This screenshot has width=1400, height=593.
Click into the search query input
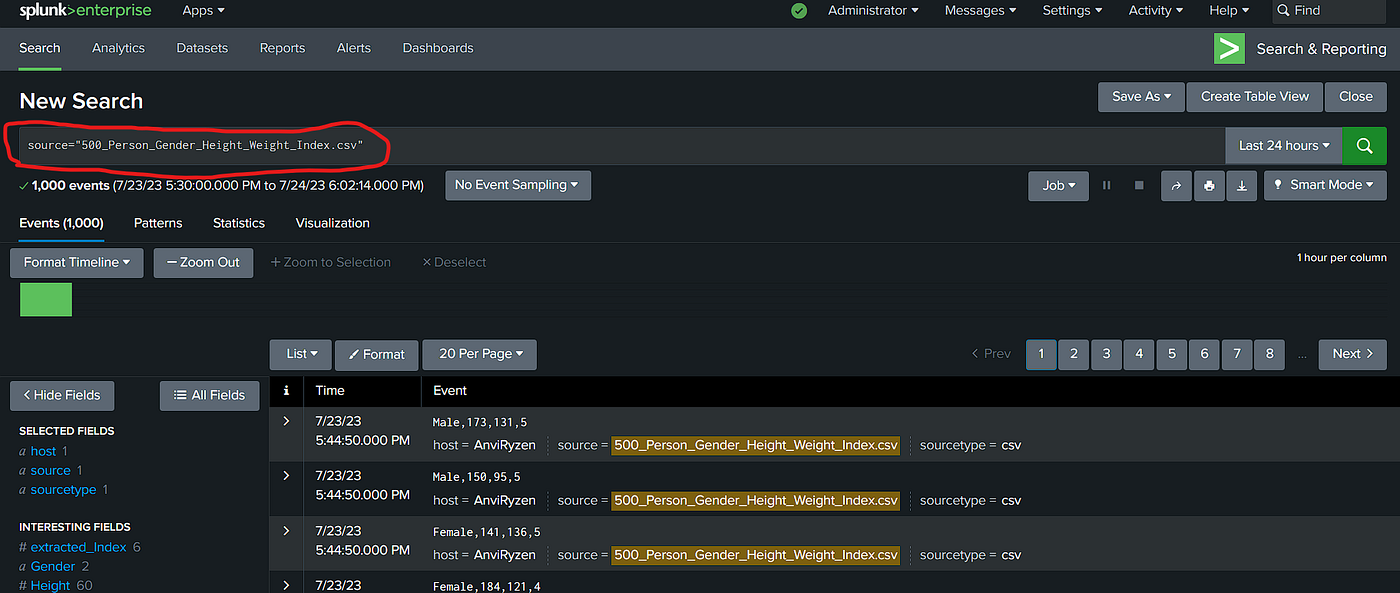coord(621,145)
